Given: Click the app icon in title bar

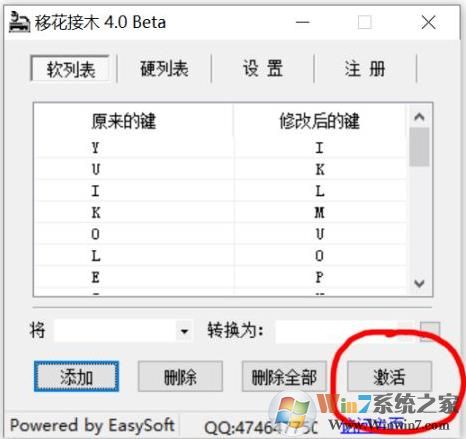Looking at the screenshot, I should 19,22.
